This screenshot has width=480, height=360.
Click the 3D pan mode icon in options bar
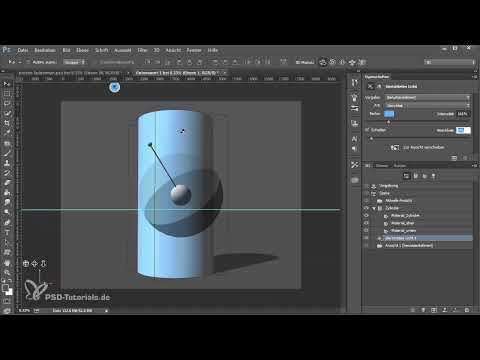point(342,62)
